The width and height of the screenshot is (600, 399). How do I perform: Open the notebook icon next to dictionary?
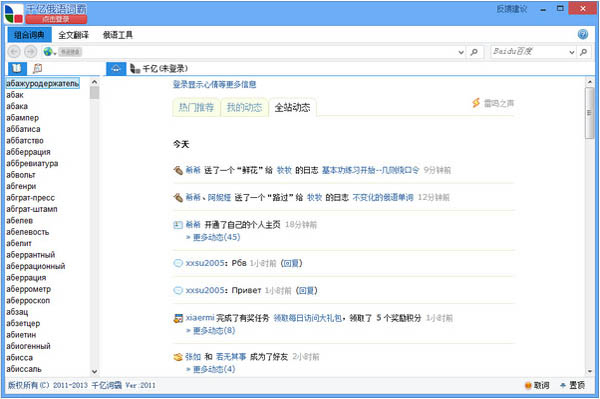[38, 68]
